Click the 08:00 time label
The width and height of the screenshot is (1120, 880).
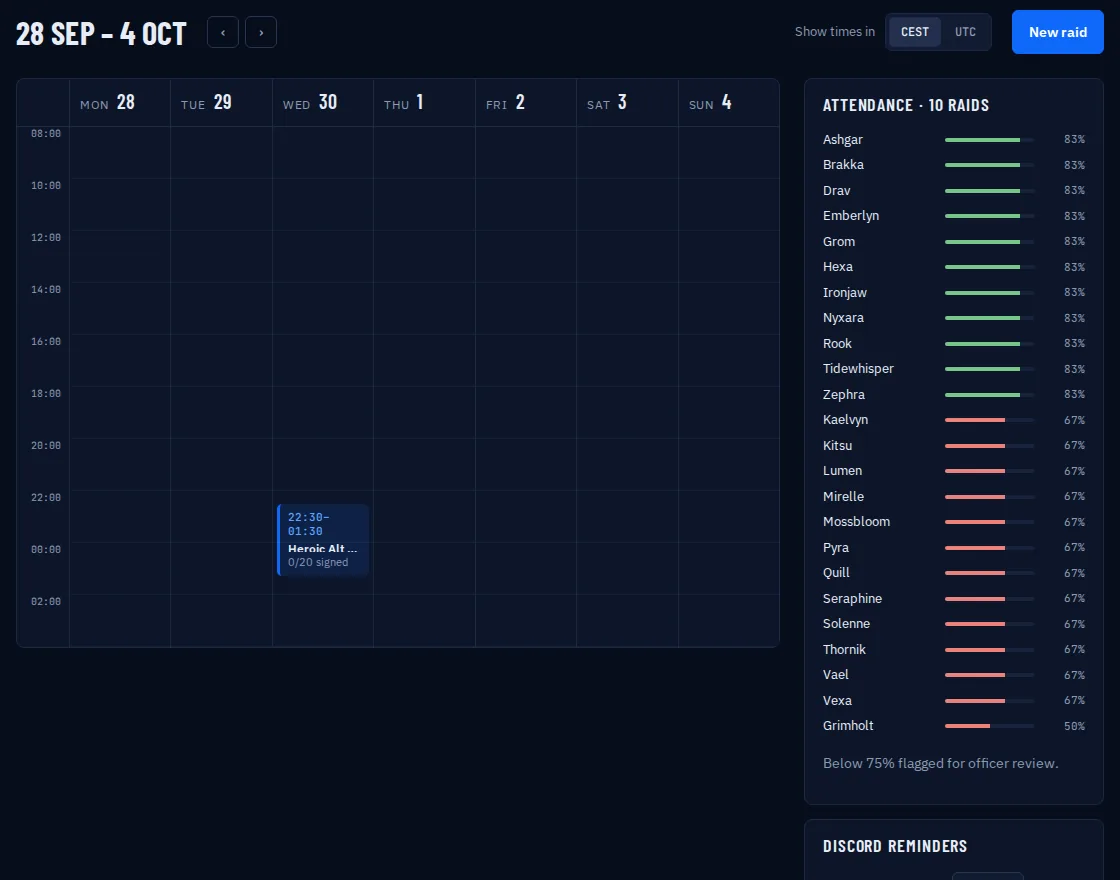click(46, 134)
